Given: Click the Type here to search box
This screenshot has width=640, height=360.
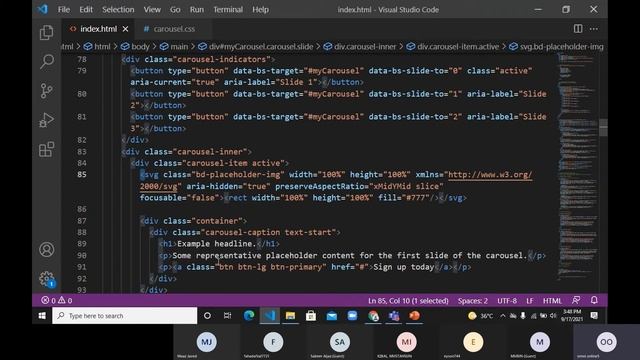Looking at the screenshot, I should click(x=125, y=316).
